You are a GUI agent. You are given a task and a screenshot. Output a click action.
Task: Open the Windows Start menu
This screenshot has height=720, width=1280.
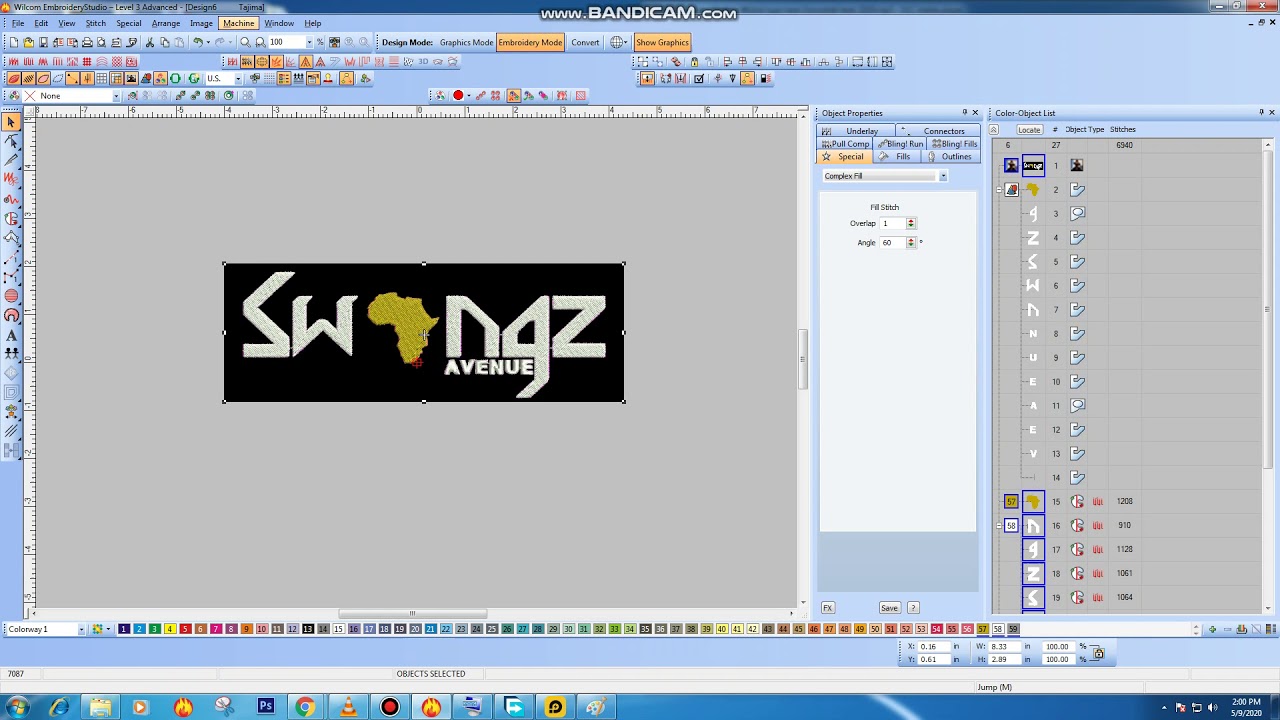pos(18,706)
